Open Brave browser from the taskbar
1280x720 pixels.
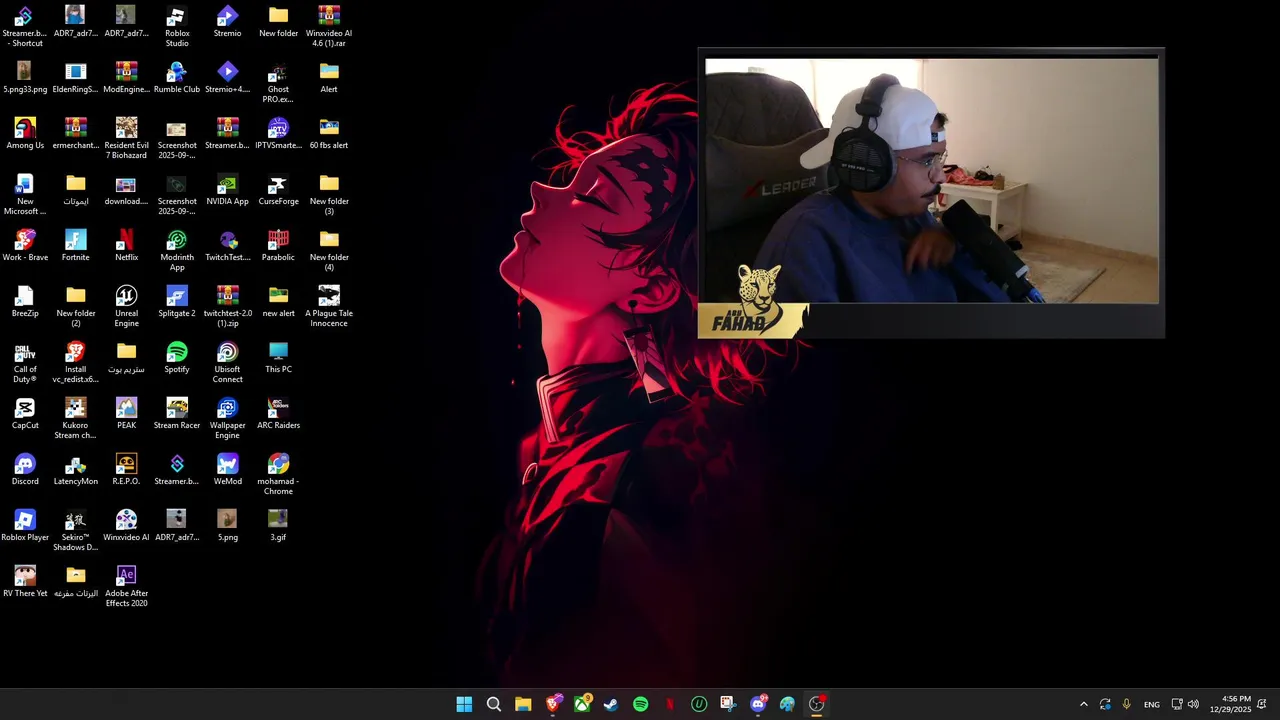(553, 704)
